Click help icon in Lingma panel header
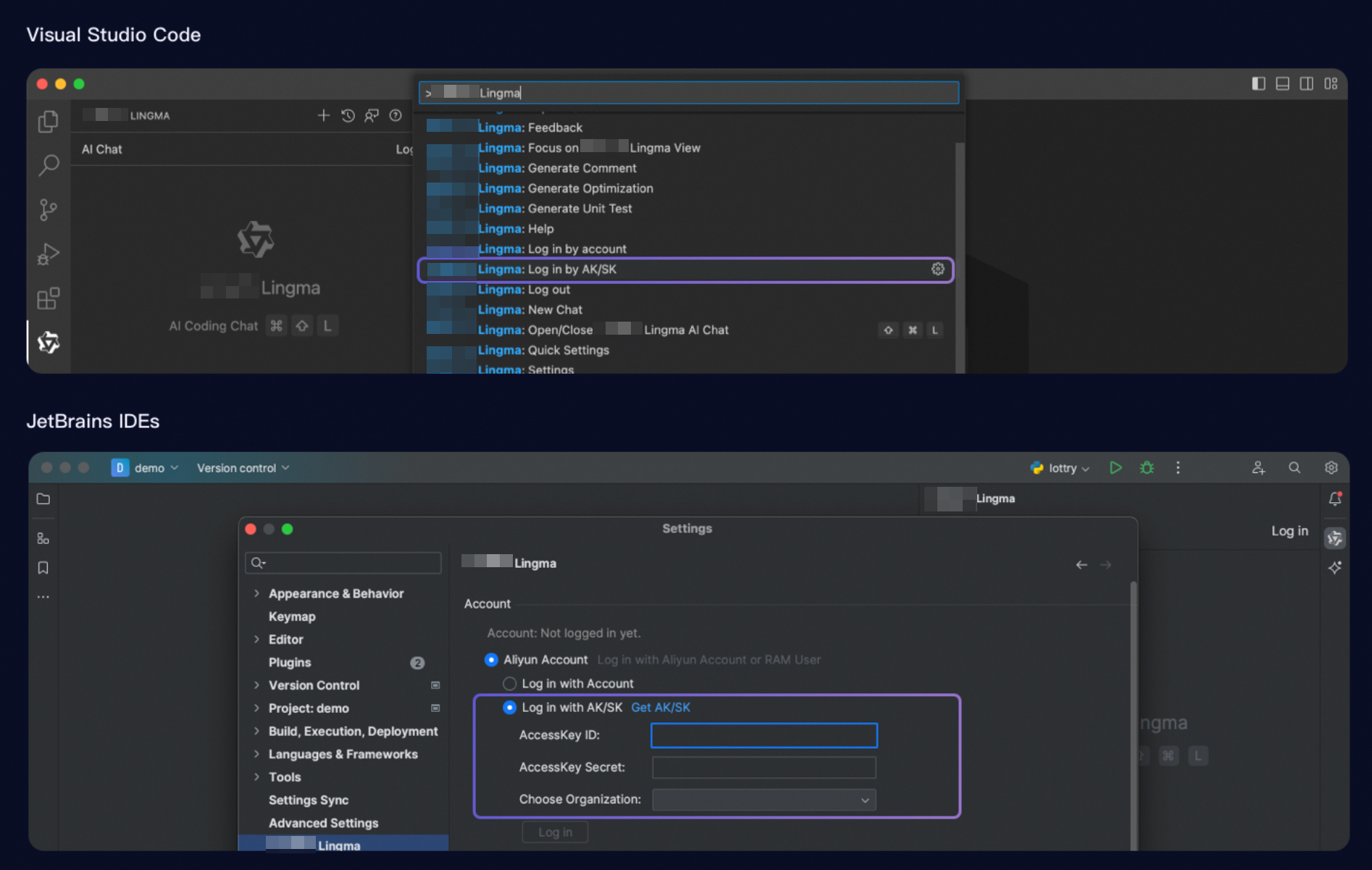 396,115
